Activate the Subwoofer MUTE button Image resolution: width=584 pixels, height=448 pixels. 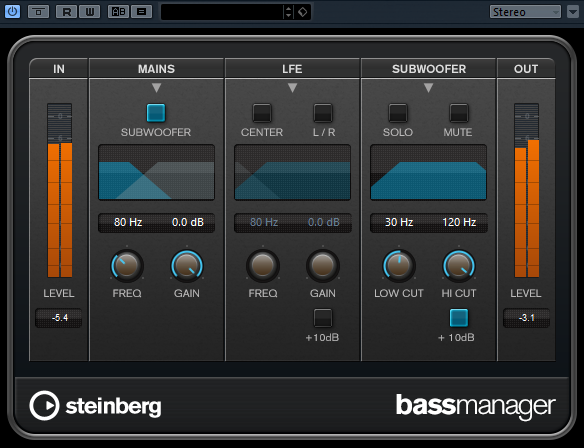click(x=459, y=113)
